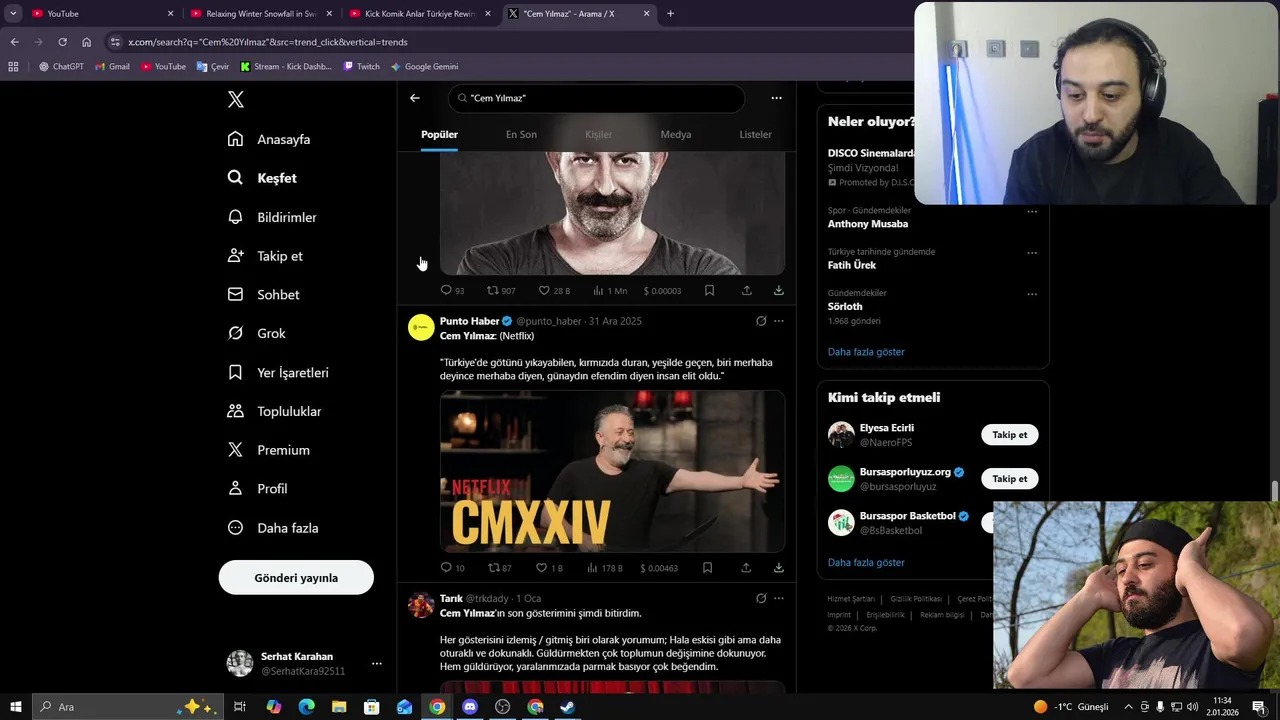Bookmark the Punto Haber post

tap(707, 568)
